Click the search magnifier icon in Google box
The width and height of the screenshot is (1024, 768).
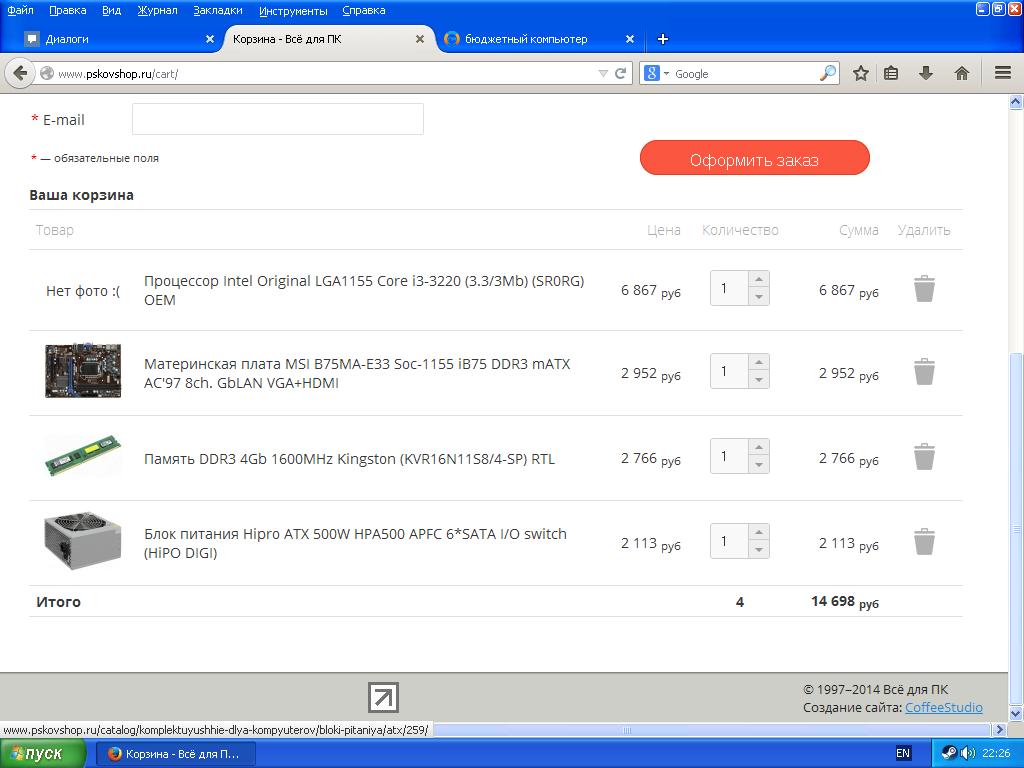(x=827, y=73)
